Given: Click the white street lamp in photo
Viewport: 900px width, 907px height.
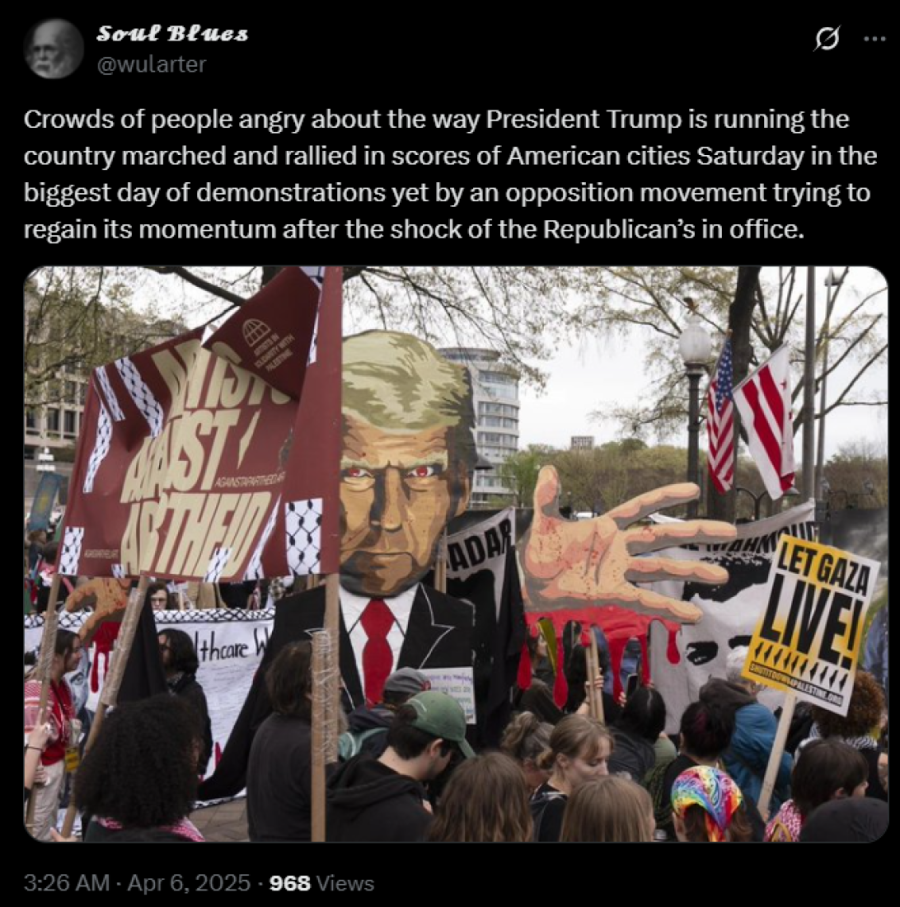Looking at the screenshot, I should click(694, 342).
